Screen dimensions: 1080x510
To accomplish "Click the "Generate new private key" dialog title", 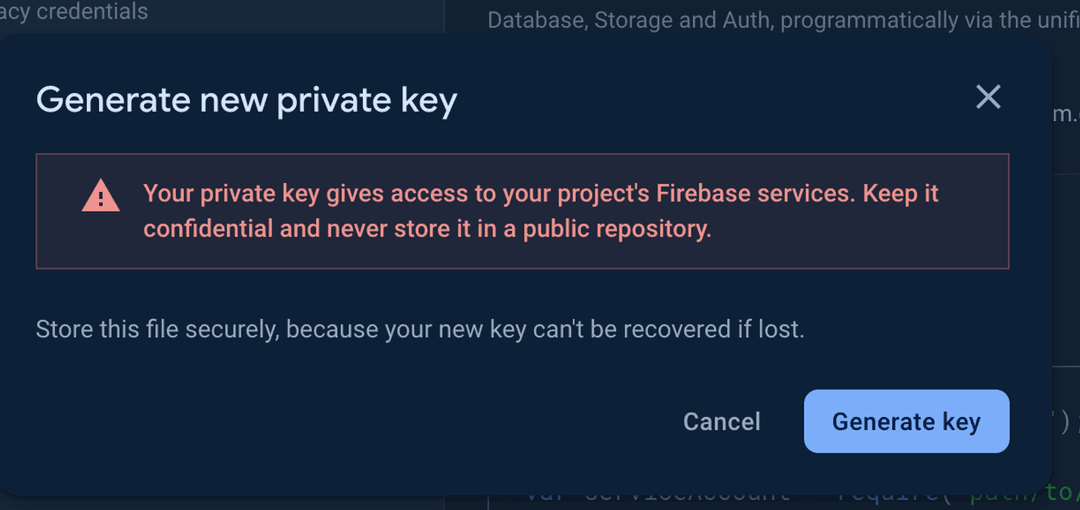I will pos(246,100).
